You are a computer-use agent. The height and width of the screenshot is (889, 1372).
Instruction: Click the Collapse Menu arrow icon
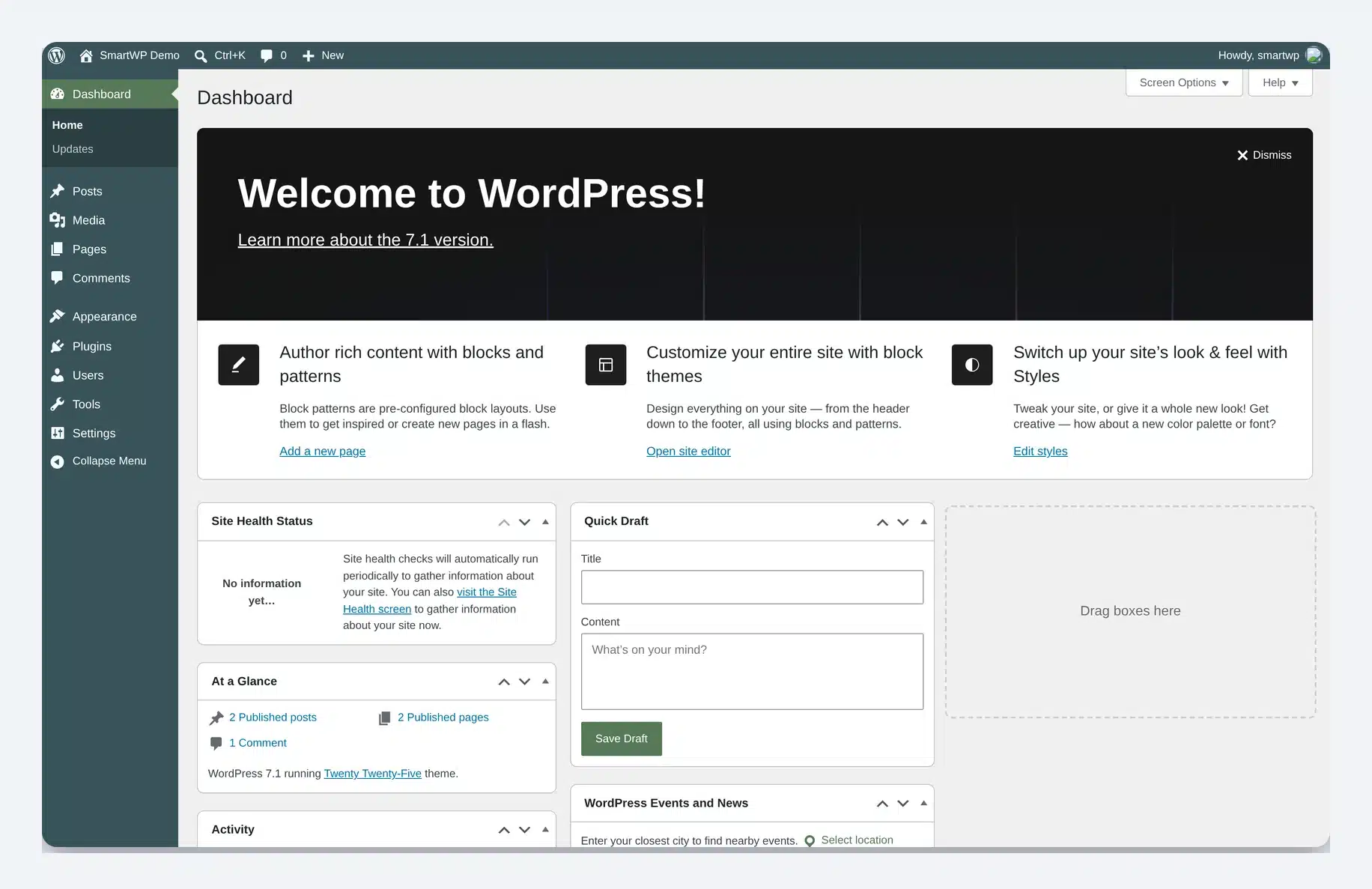pos(57,461)
